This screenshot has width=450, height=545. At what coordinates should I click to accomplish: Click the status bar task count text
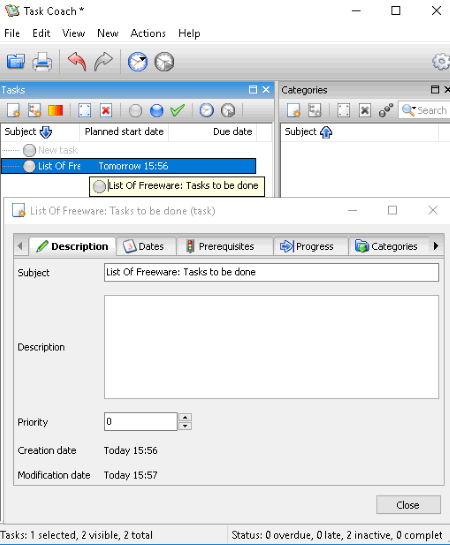click(x=76, y=535)
